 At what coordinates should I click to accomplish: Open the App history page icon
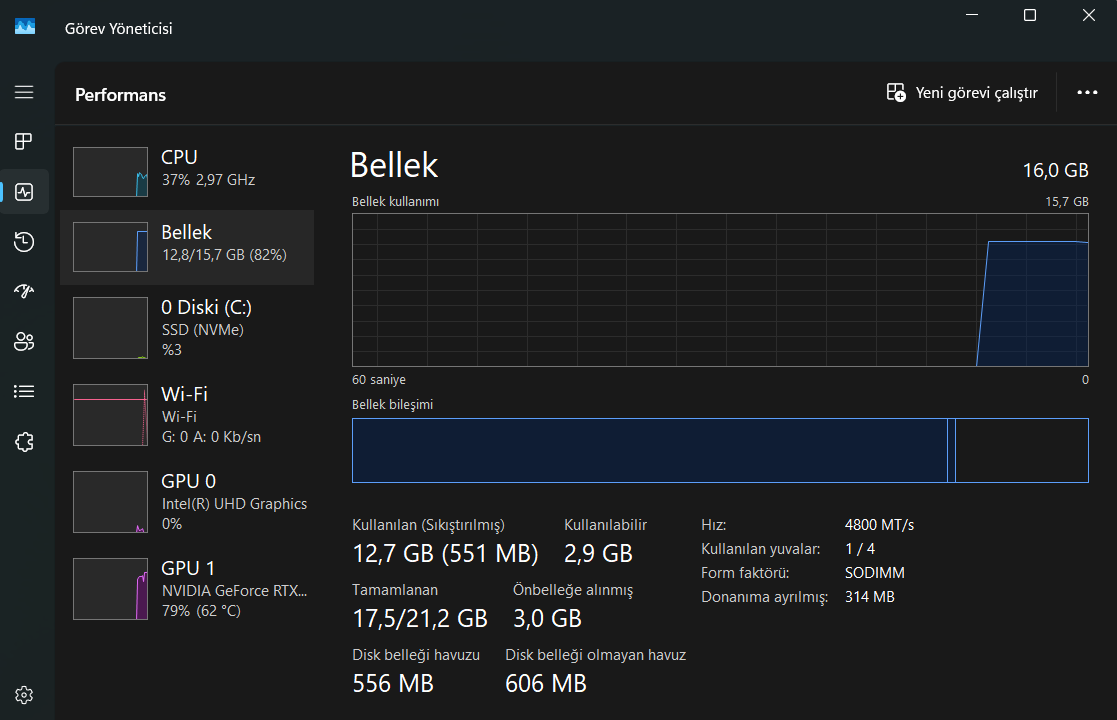(x=24, y=241)
